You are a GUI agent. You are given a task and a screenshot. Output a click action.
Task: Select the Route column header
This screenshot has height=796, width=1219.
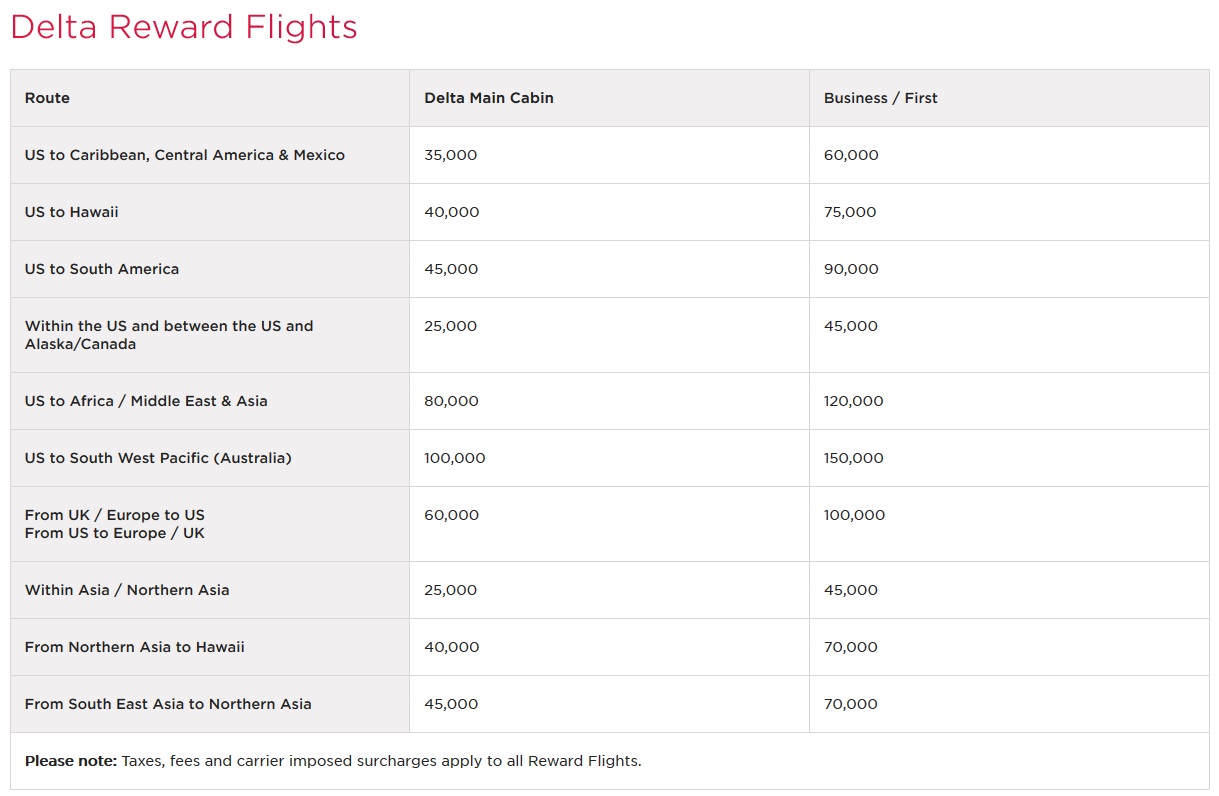(x=47, y=98)
